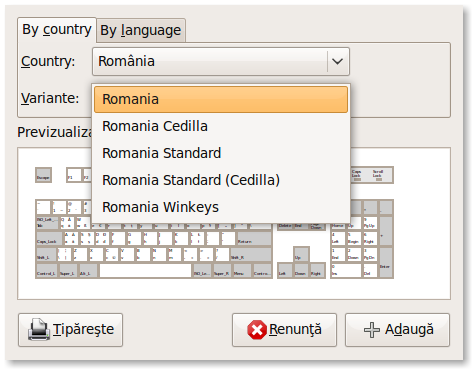Image resolution: width=472 pixels, height=369 pixels.
Task: Click the red X icon on Renunță
Action: point(257,330)
